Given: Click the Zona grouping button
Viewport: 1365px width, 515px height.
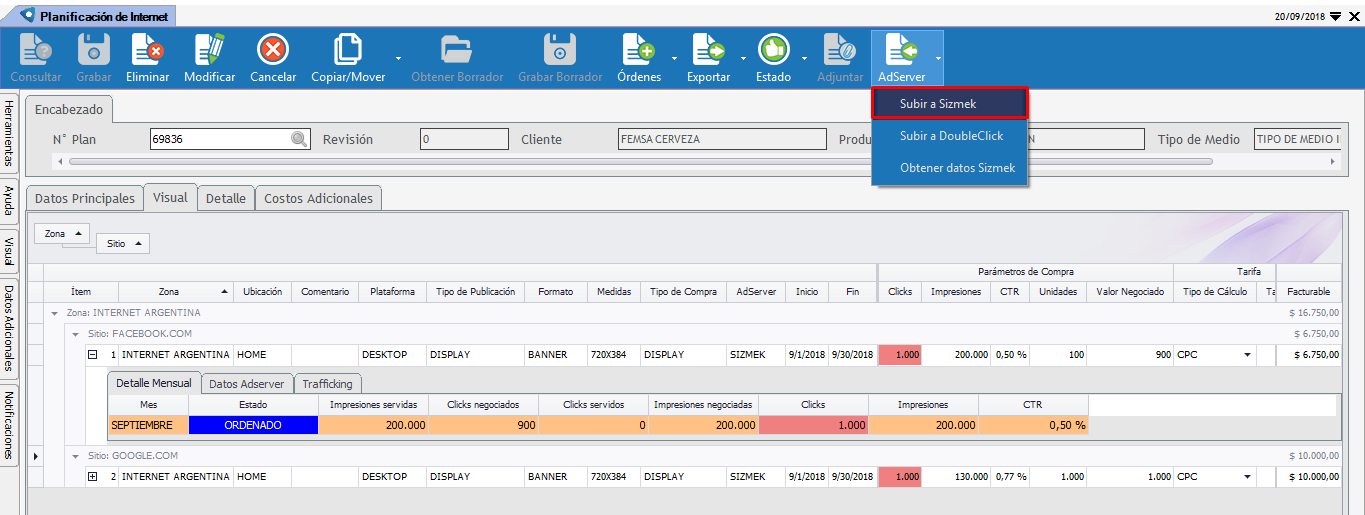Looking at the screenshot, I should click(61, 233).
